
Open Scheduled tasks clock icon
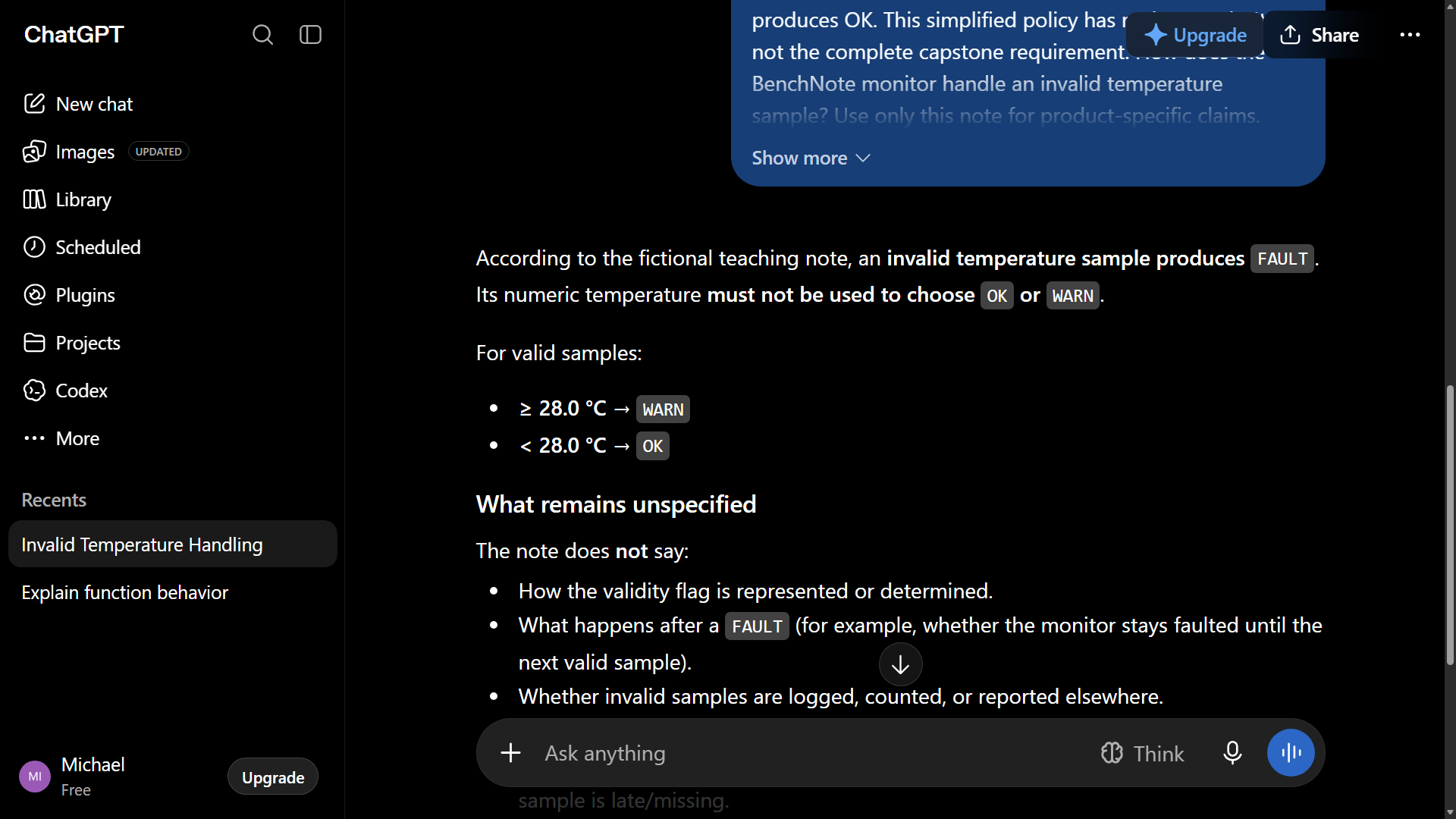34,247
